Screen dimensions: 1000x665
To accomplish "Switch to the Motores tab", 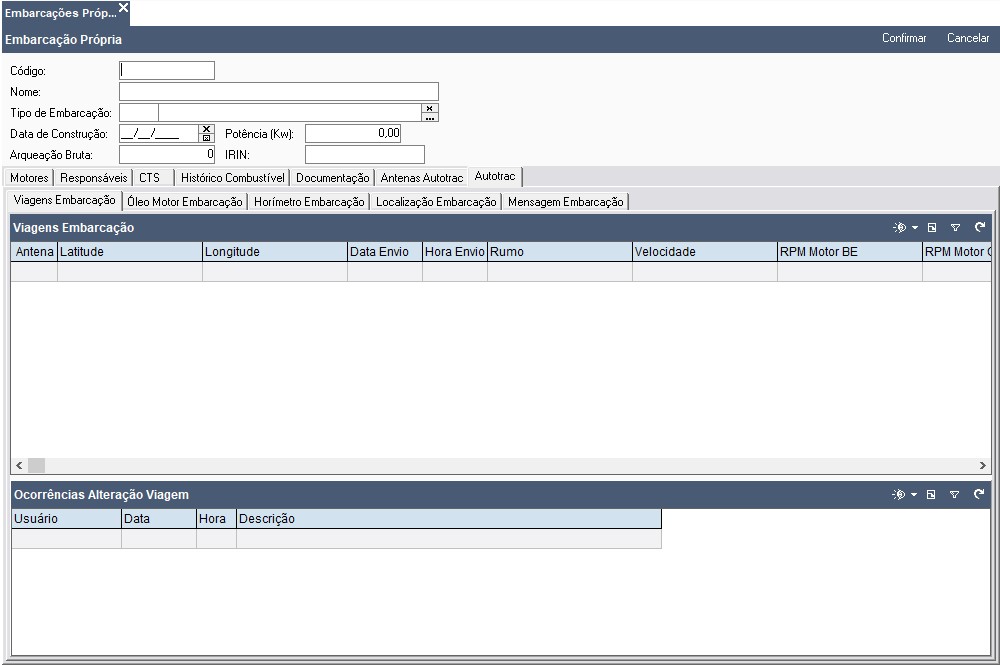I will (x=29, y=178).
